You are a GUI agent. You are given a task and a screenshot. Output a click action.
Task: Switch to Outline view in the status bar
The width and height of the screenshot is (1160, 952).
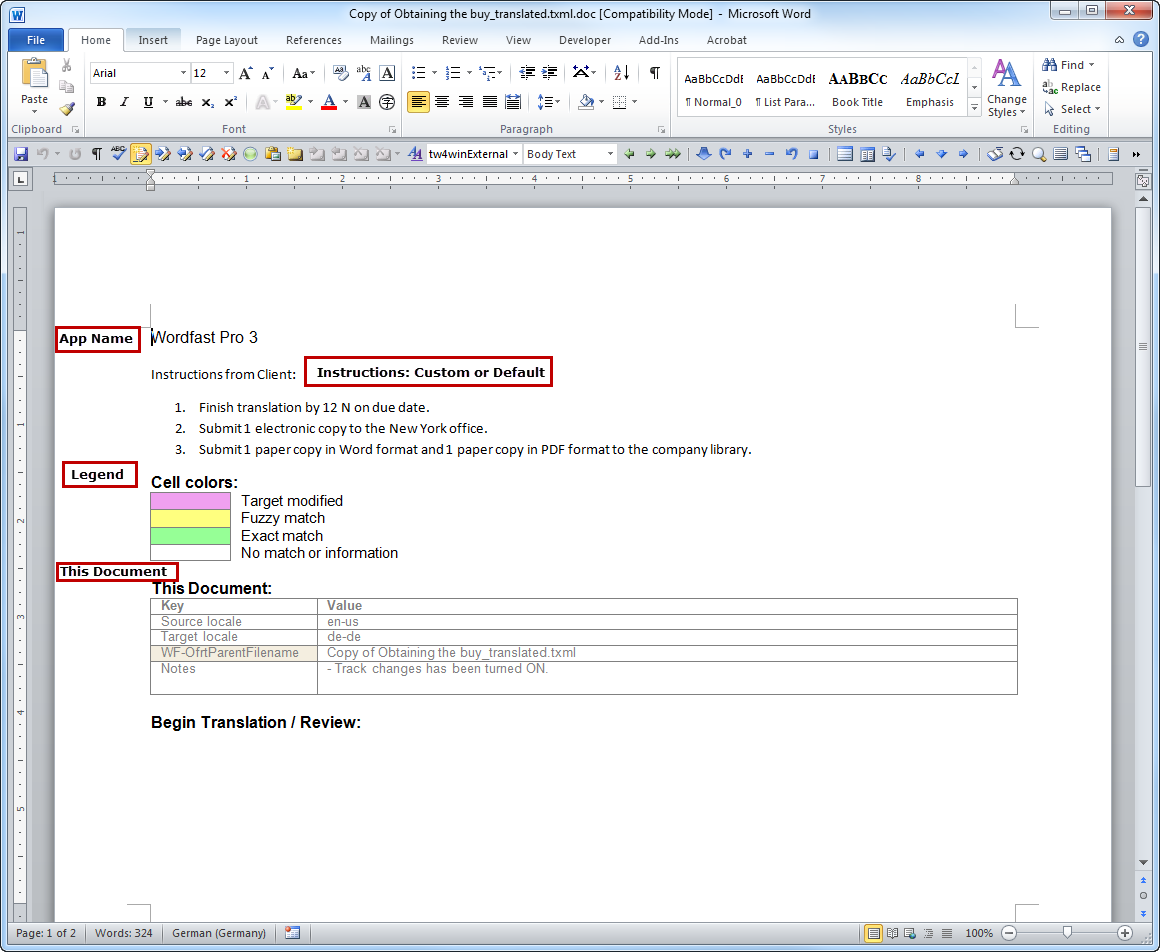pos(928,934)
